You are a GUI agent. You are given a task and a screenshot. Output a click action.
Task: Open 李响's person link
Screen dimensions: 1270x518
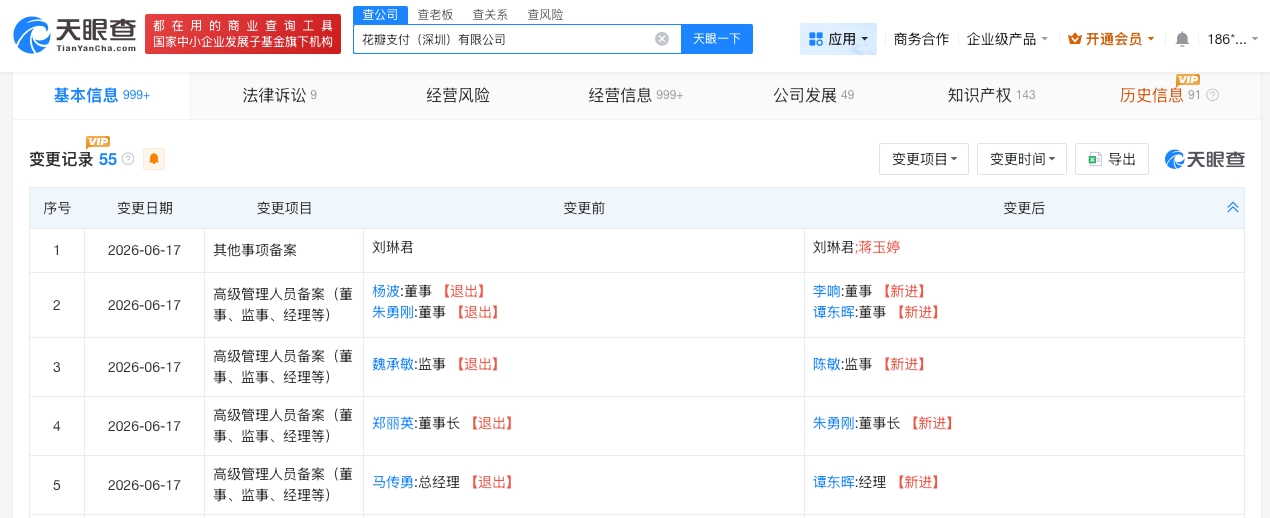click(x=827, y=291)
